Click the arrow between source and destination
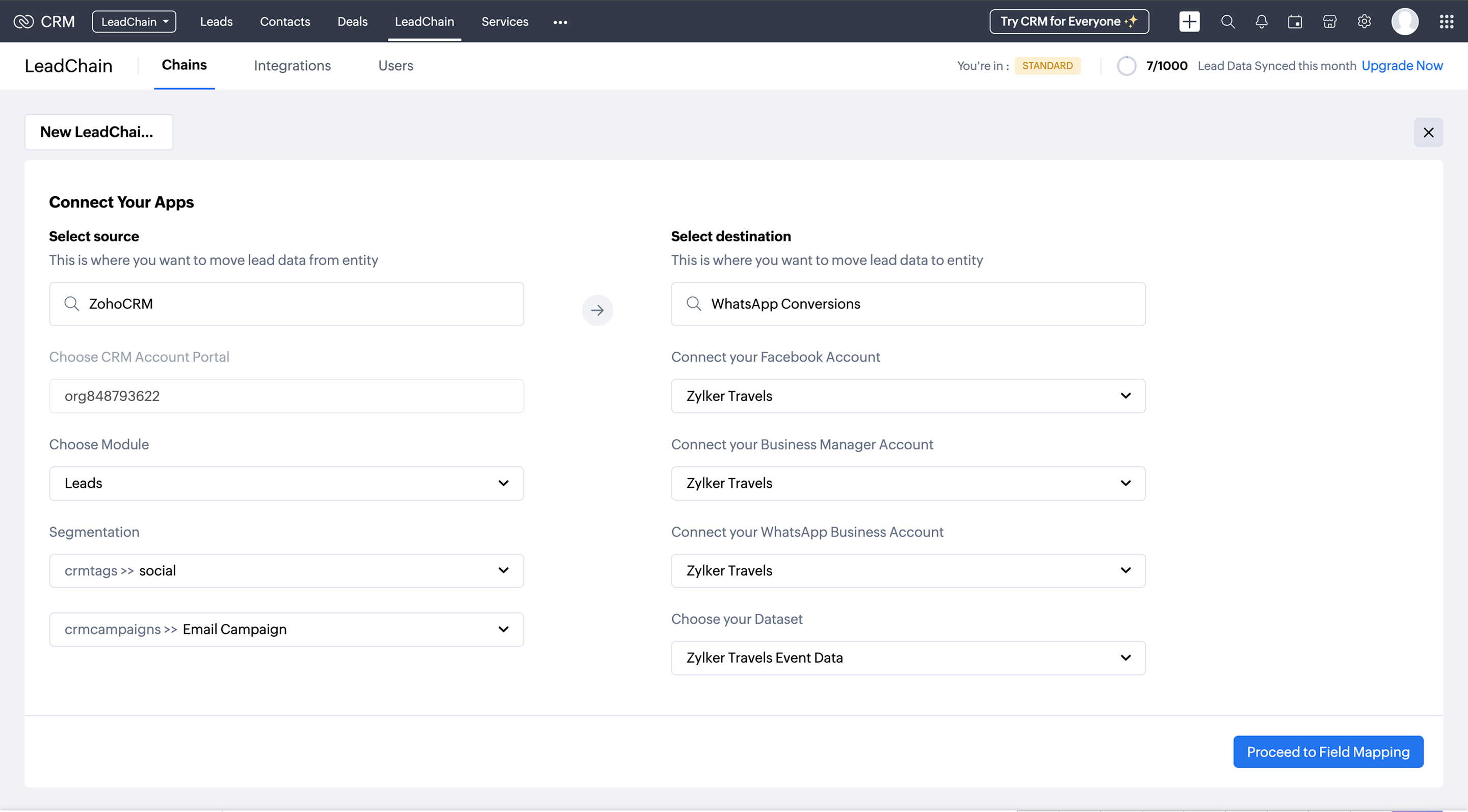 [x=597, y=310]
